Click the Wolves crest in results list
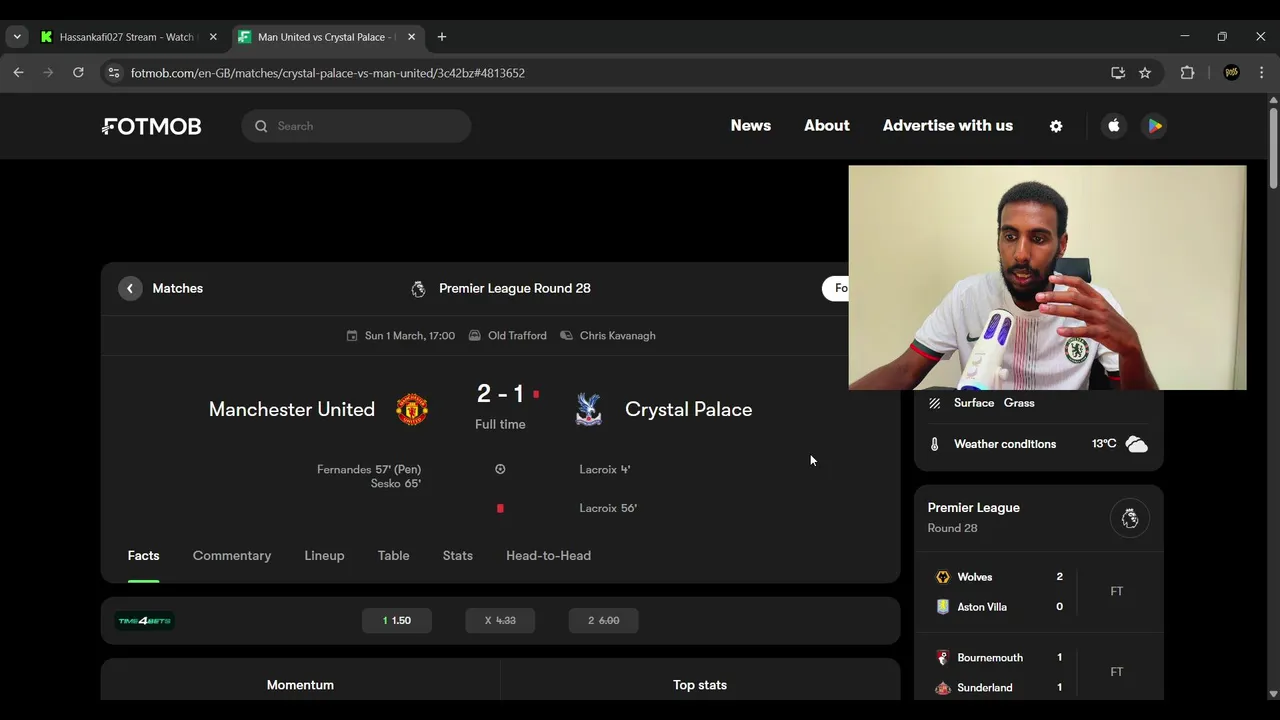1280x720 pixels. pos(942,577)
